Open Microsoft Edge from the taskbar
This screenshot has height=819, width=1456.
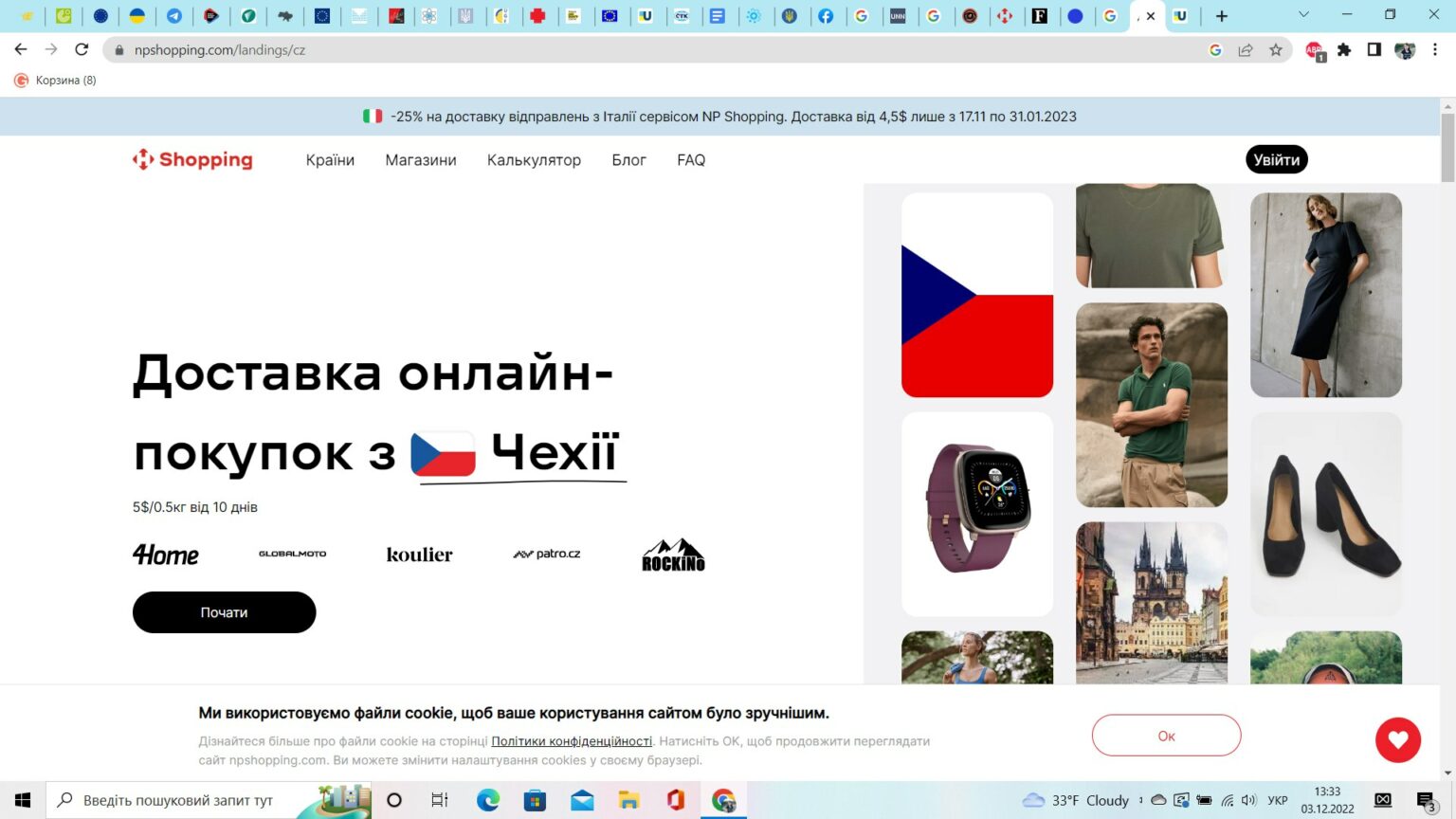point(487,800)
